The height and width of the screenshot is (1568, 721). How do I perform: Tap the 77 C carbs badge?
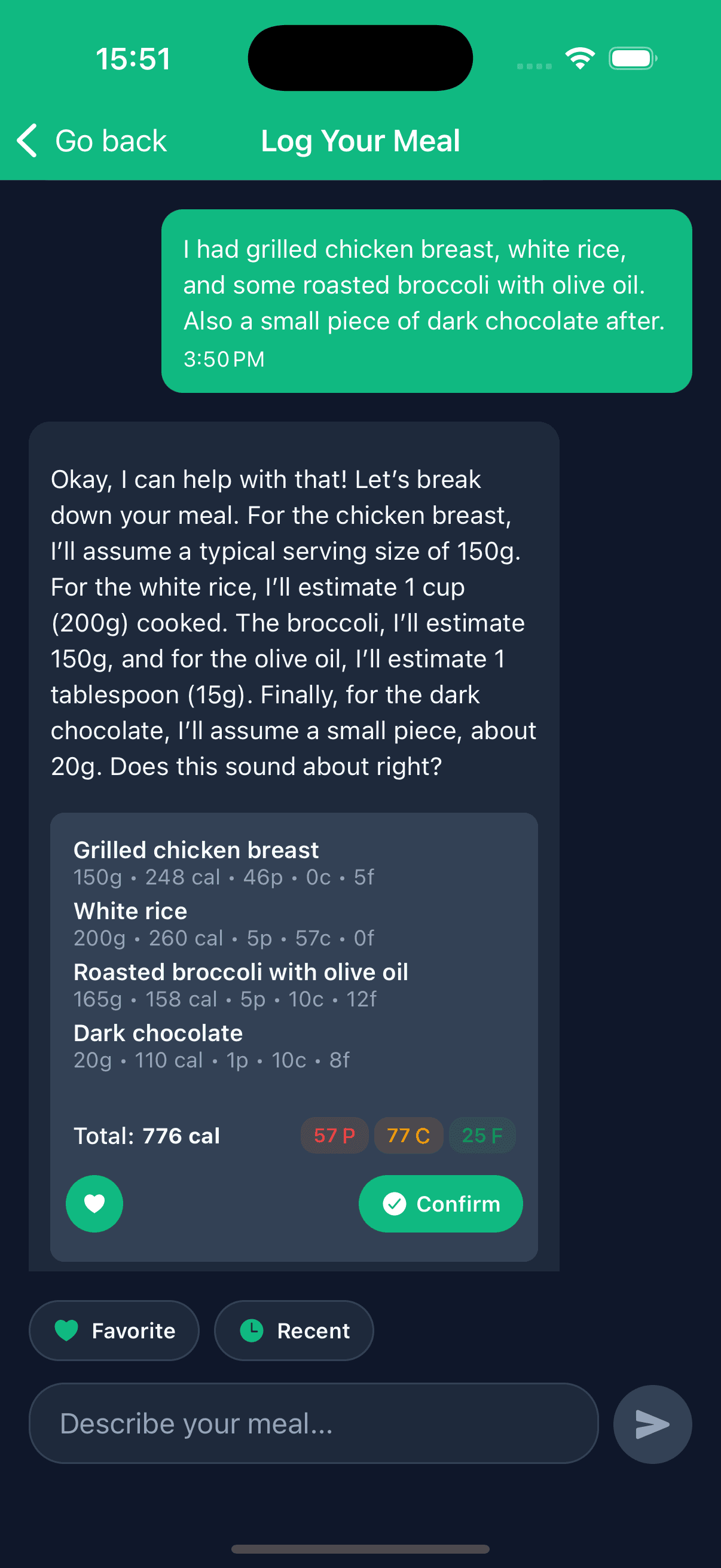(x=408, y=1135)
